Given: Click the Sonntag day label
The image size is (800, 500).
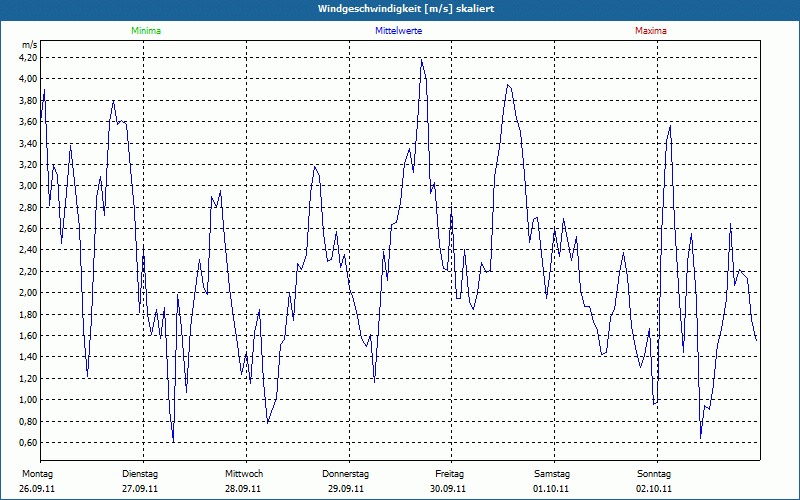Looking at the screenshot, I should click(654, 474).
